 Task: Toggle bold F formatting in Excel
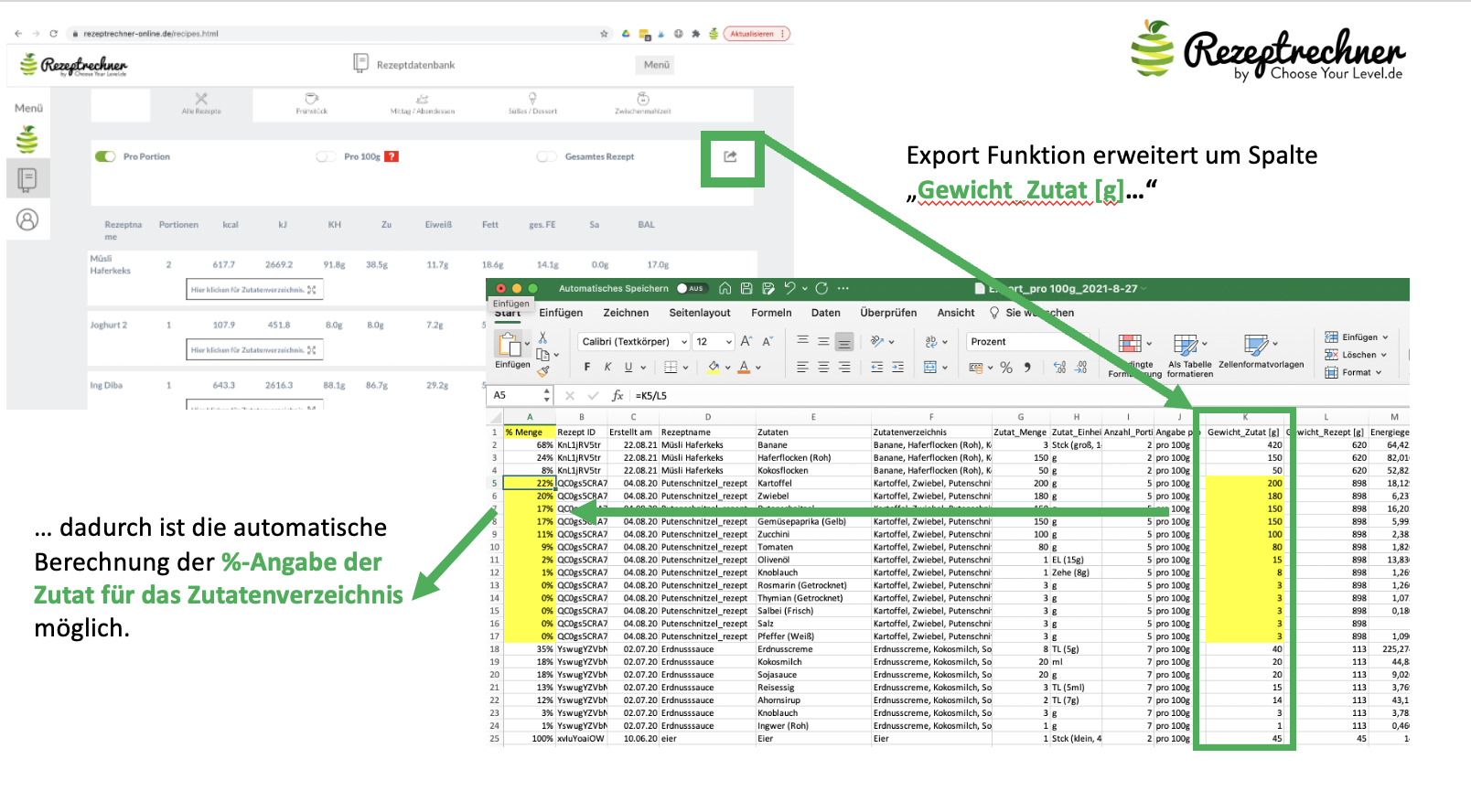[587, 367]
